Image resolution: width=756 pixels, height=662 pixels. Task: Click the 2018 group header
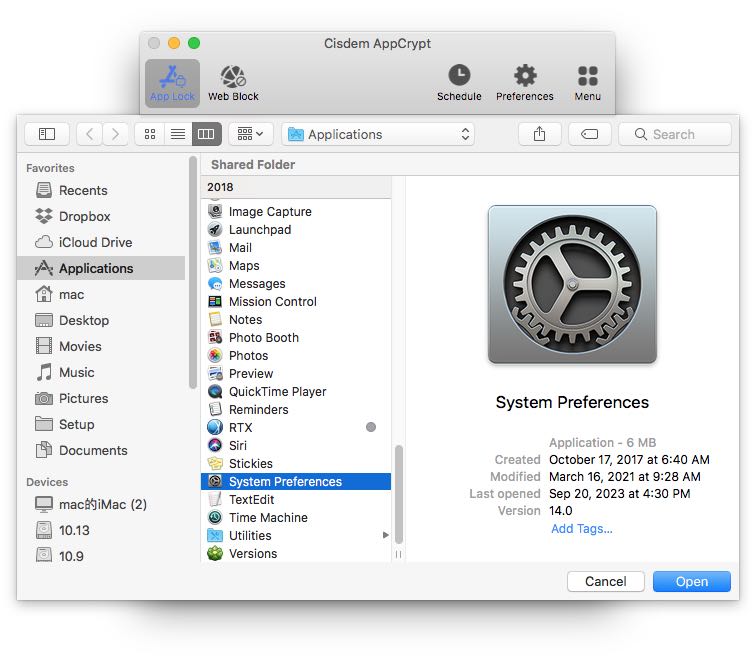pos(296,187)
